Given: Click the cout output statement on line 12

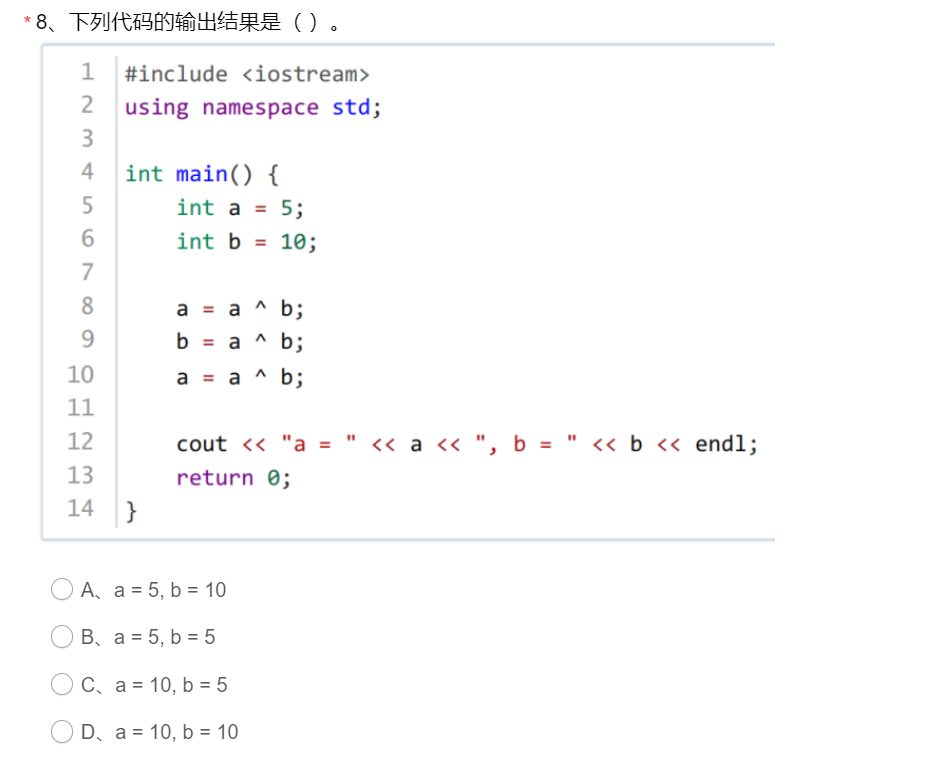Looking at the screenshot, I should (x=467, y=445).
